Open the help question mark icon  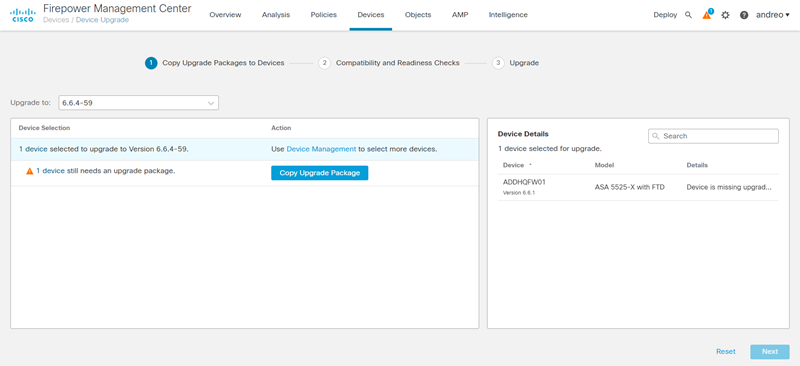click(x=744, y=15)
